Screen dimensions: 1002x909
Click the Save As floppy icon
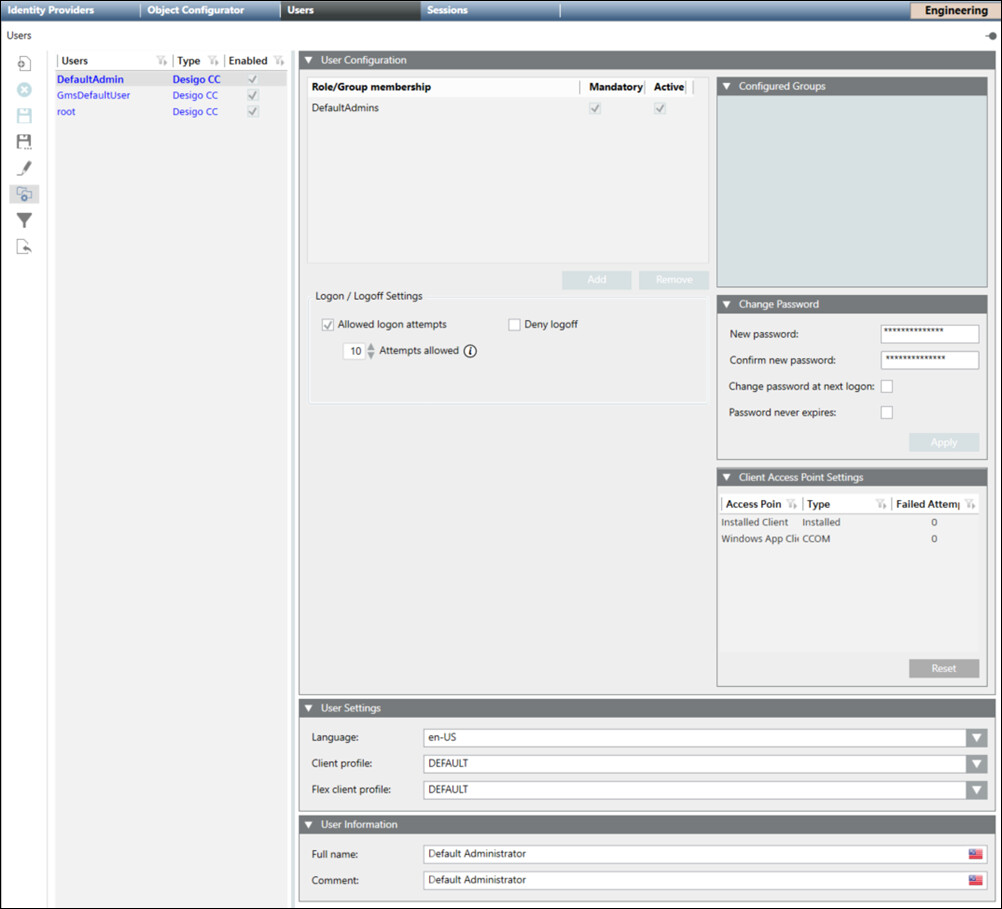point(25,142)
